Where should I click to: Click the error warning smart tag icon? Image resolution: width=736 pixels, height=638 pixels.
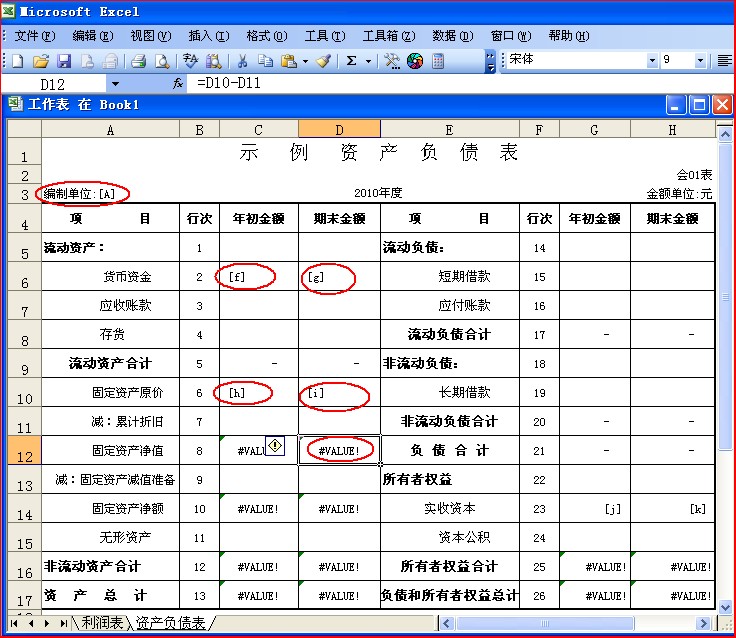[x=275, y=446]
